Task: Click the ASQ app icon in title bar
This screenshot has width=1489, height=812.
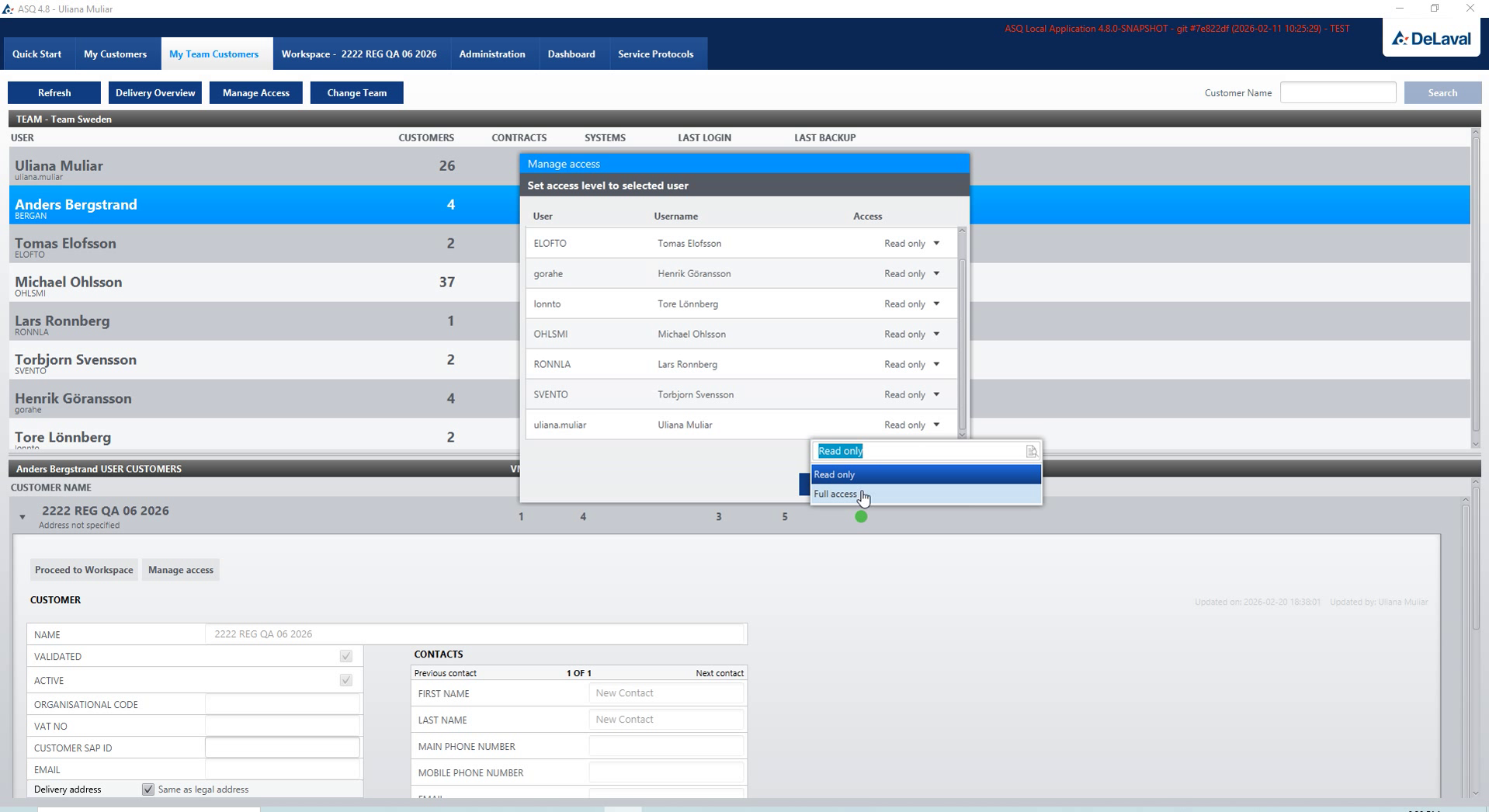Action: (x=8, y=9)
